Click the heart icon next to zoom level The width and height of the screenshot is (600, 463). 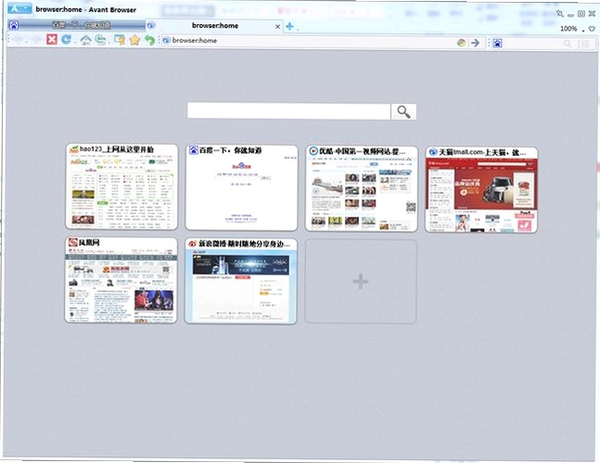pos(592,29)
